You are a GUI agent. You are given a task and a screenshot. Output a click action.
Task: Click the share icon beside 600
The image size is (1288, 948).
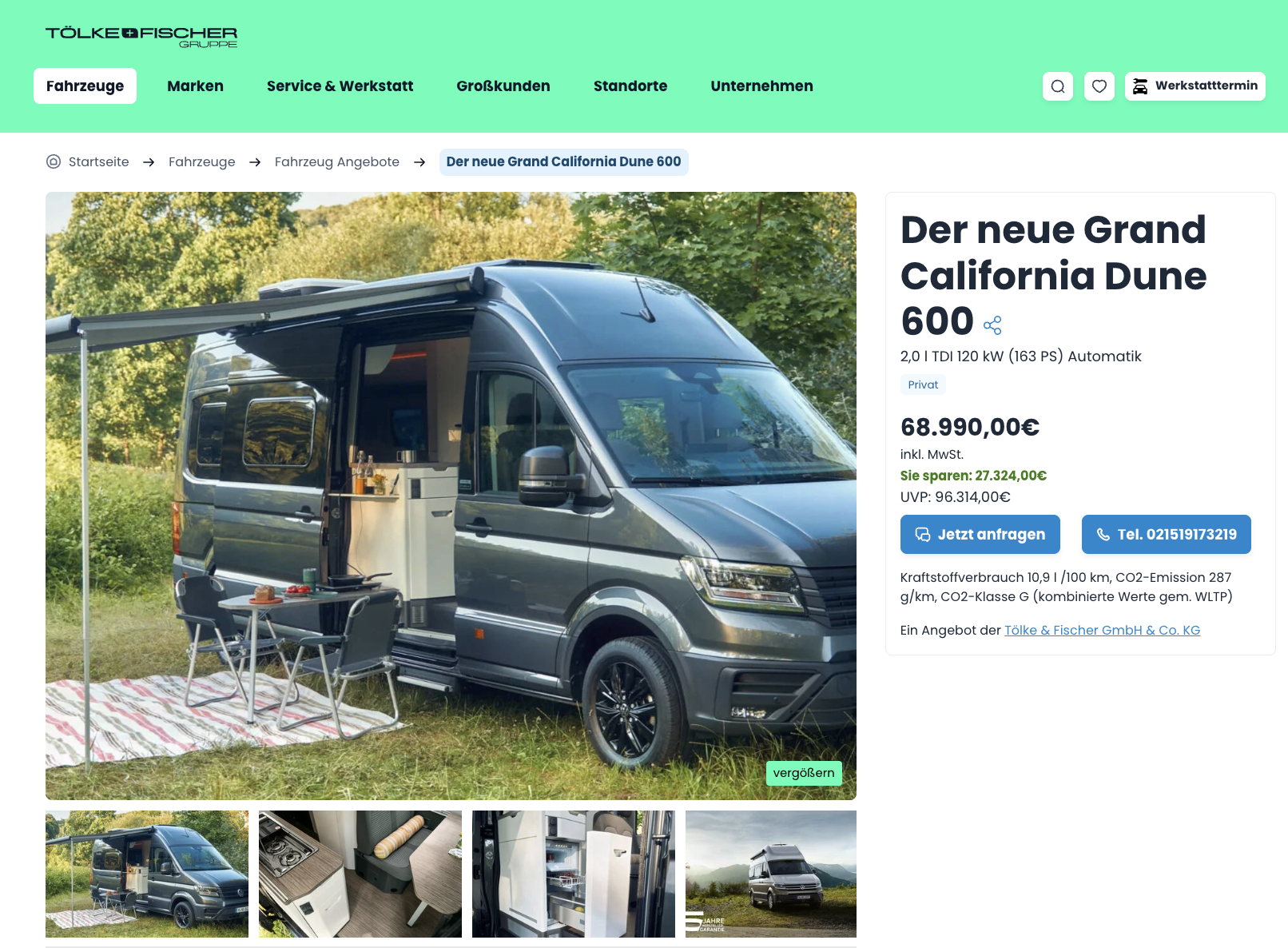[992, 325]
